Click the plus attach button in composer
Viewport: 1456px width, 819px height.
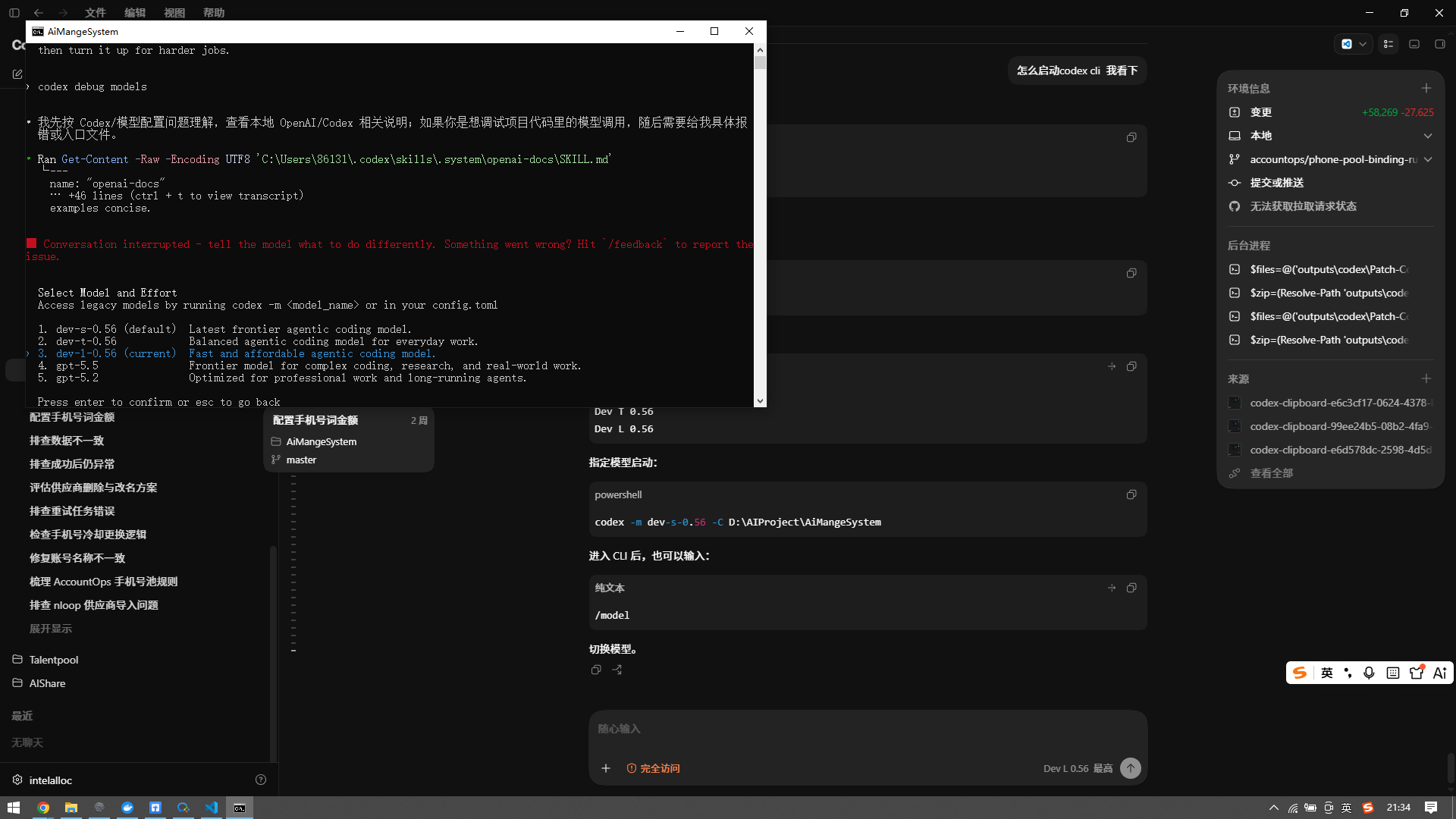pos(606,768)
